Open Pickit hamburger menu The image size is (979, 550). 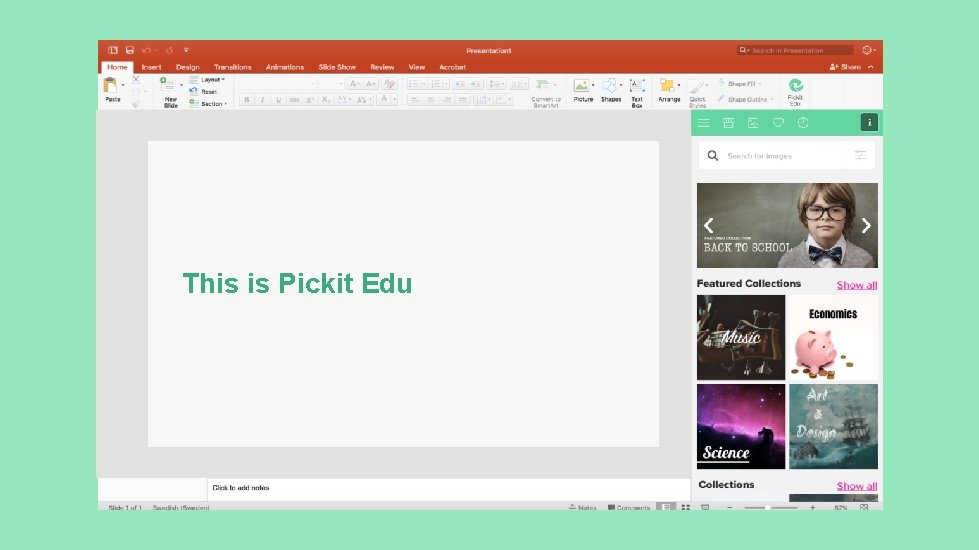tap(704, 123)
